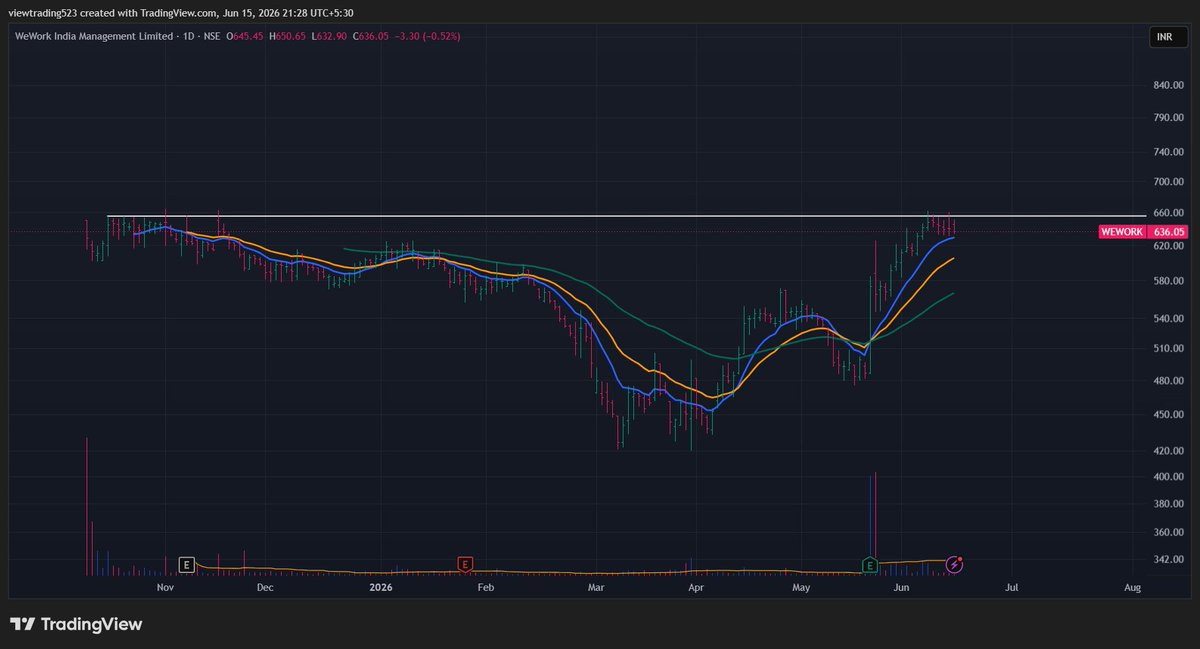Click the Feb label on time axis

click(x=486, y=589)
